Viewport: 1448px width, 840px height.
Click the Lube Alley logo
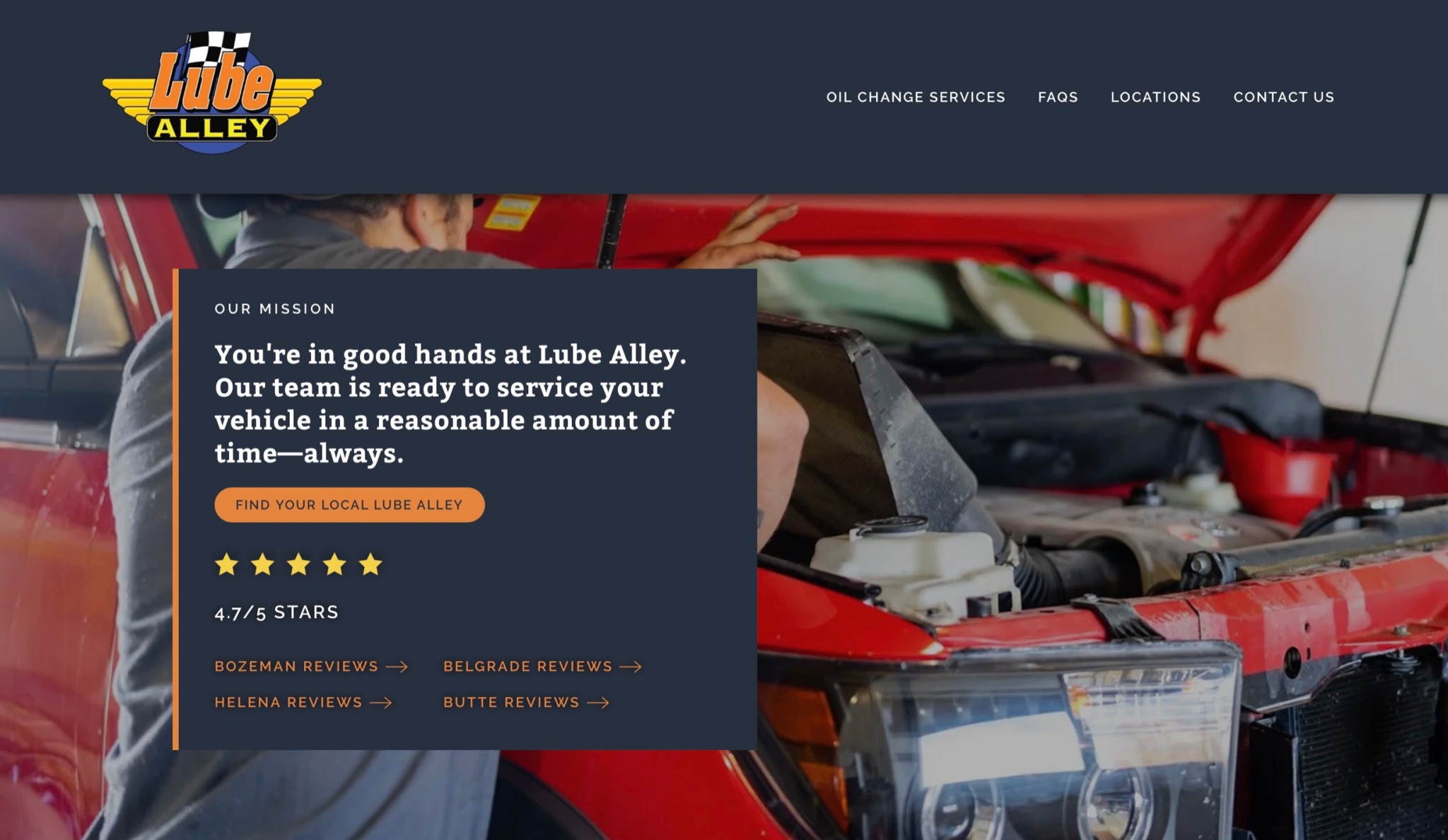tap(212, 92)
